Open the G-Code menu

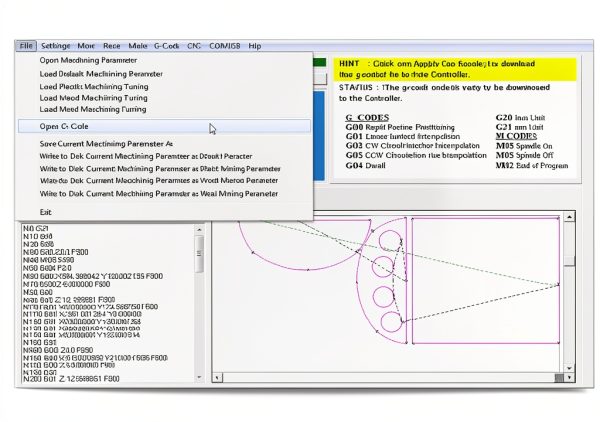click(166, 46)
